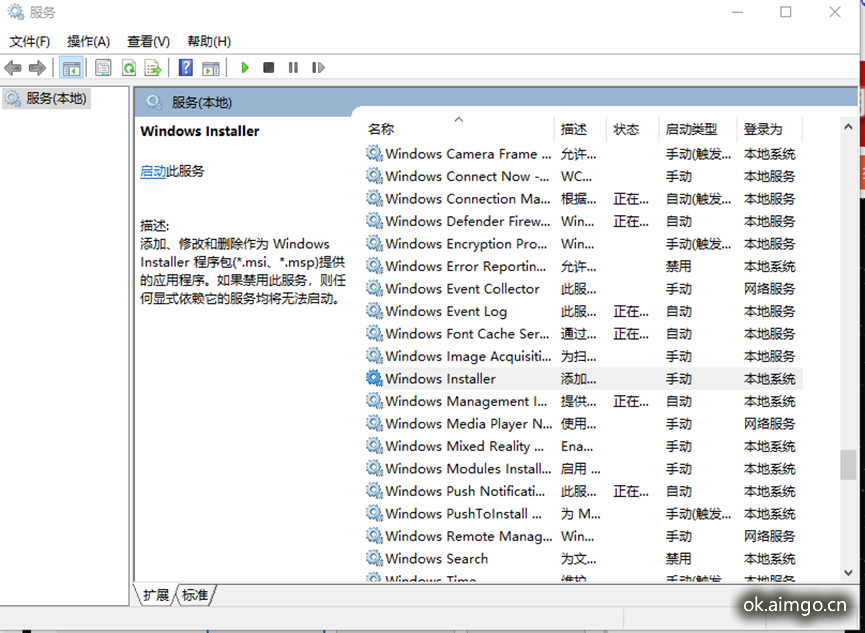
Task: Restart the service with the restart icon
Action: tap(318, 67)
